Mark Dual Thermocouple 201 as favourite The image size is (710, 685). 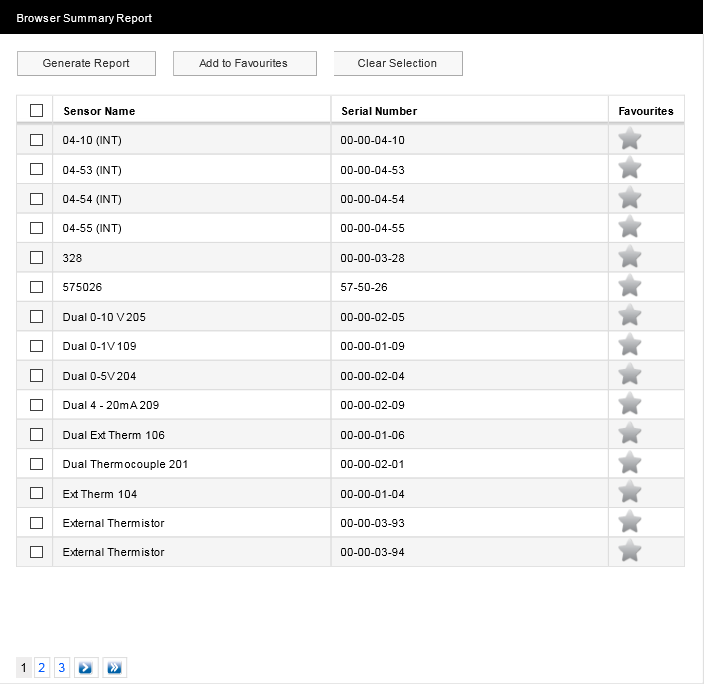tap(629, 463)
